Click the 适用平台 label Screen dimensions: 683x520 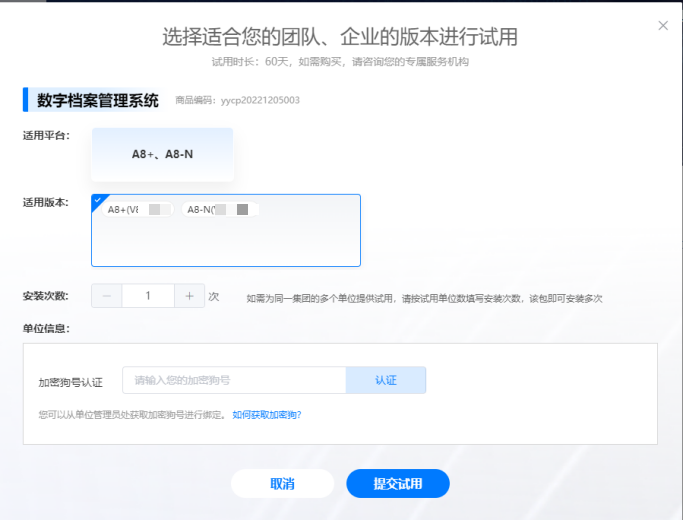(x=46, y=135)
